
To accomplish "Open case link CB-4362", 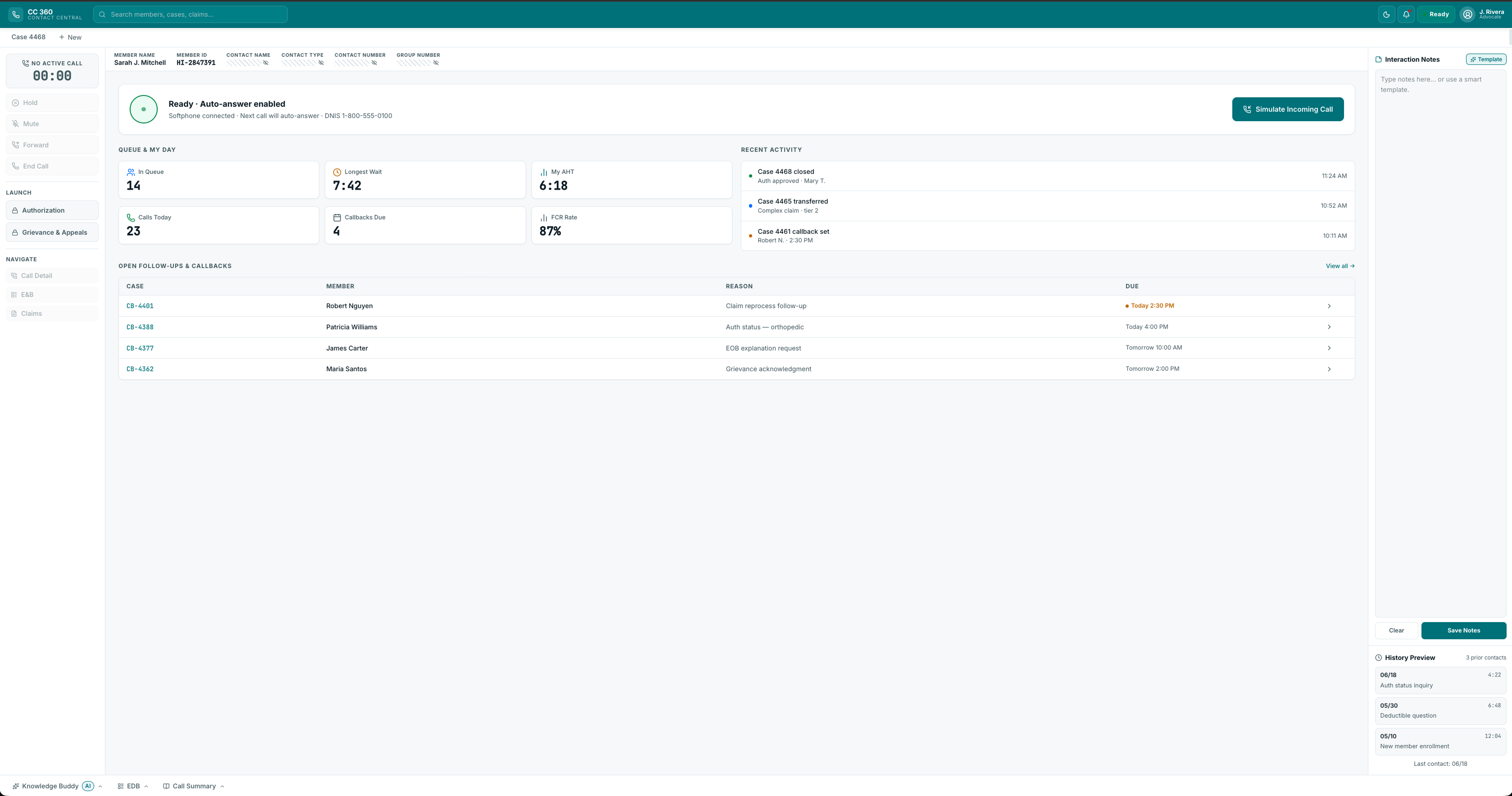I will click(140, 369).
